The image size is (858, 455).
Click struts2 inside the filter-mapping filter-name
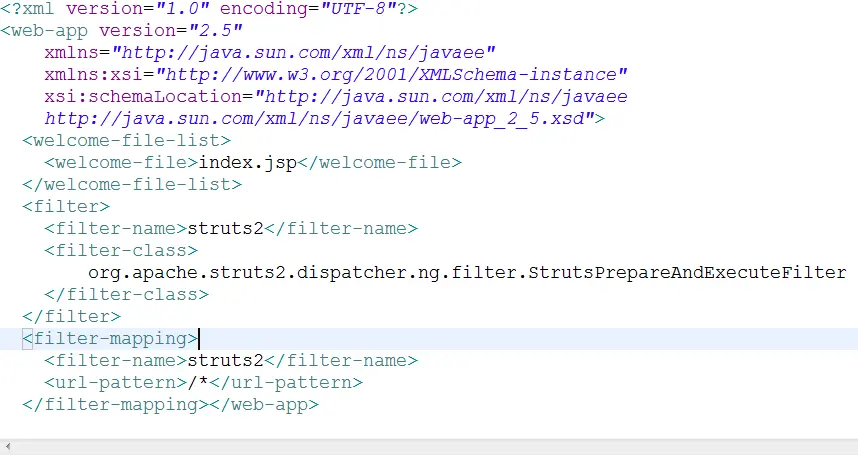tap(226, 360)
